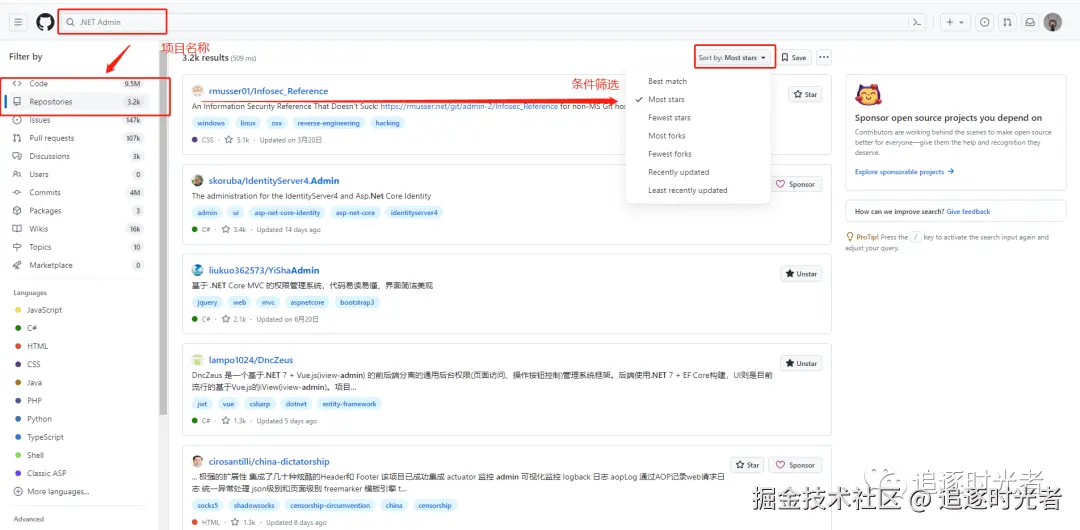Filter results by Code
This screenshot has height=530, width=1080.
(77, 83)
